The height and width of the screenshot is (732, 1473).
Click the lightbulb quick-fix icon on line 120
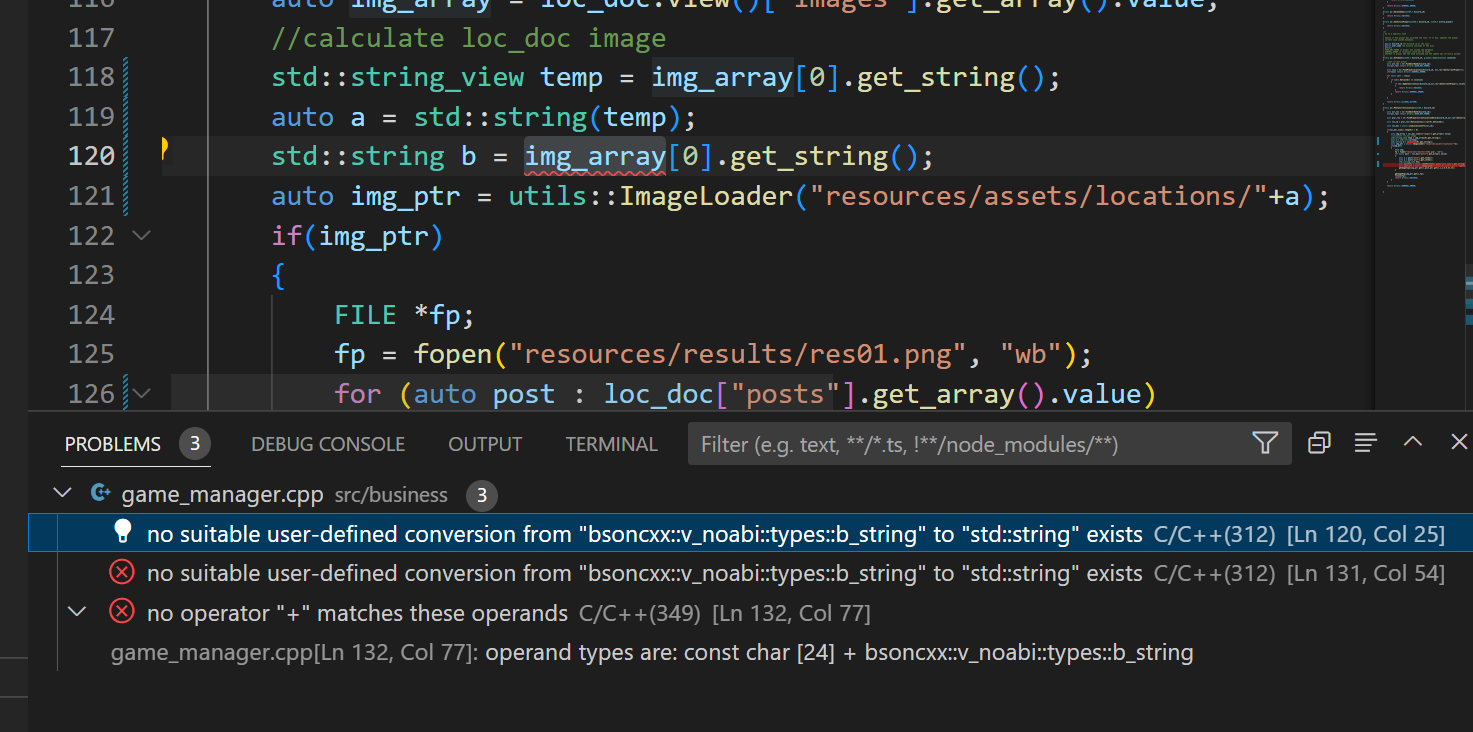[165, 149]
